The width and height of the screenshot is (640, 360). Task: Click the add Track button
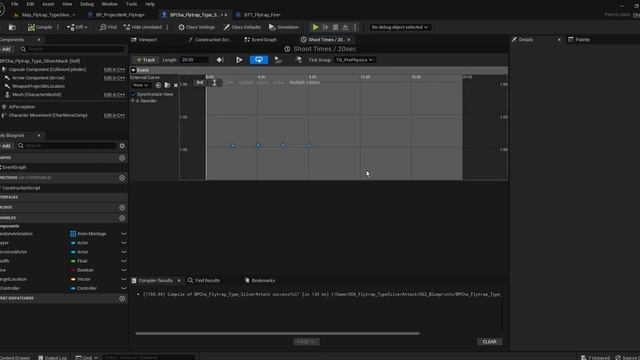tap(145, 60)
